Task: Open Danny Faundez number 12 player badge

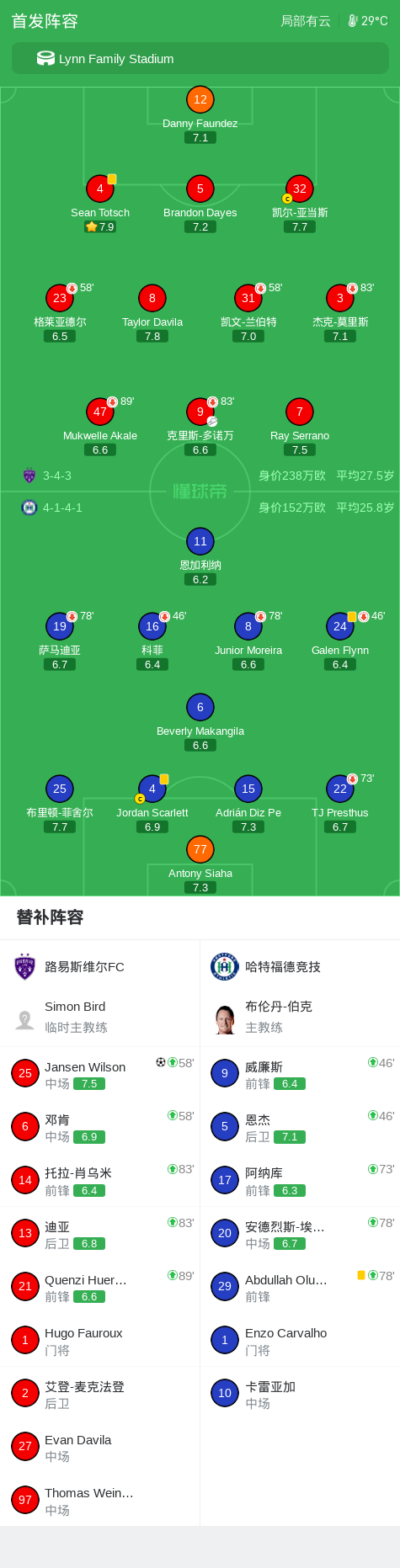Action: 200,99
